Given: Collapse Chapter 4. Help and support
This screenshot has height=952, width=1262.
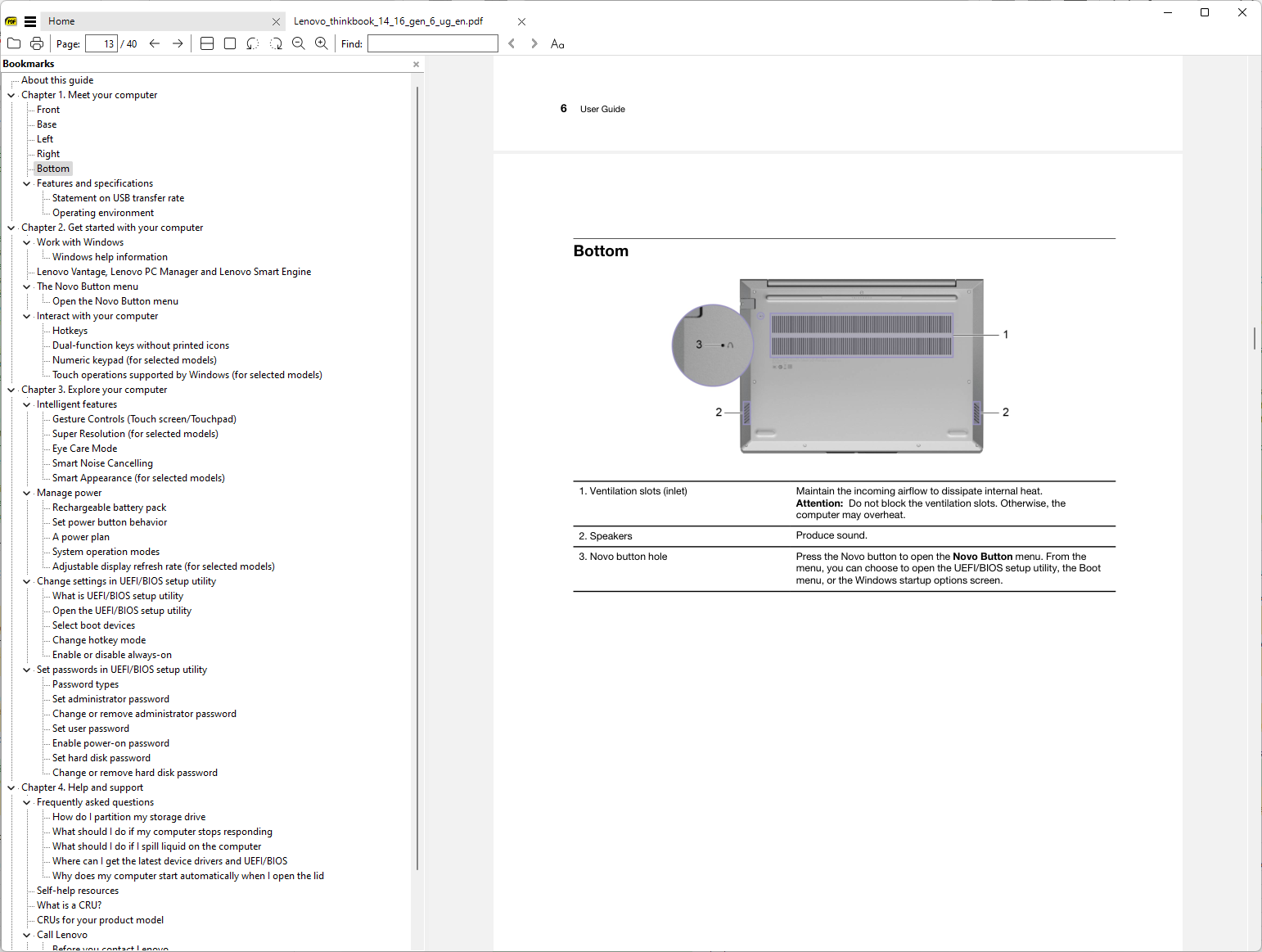Looking at the screenshot, I should coord(11,787).
